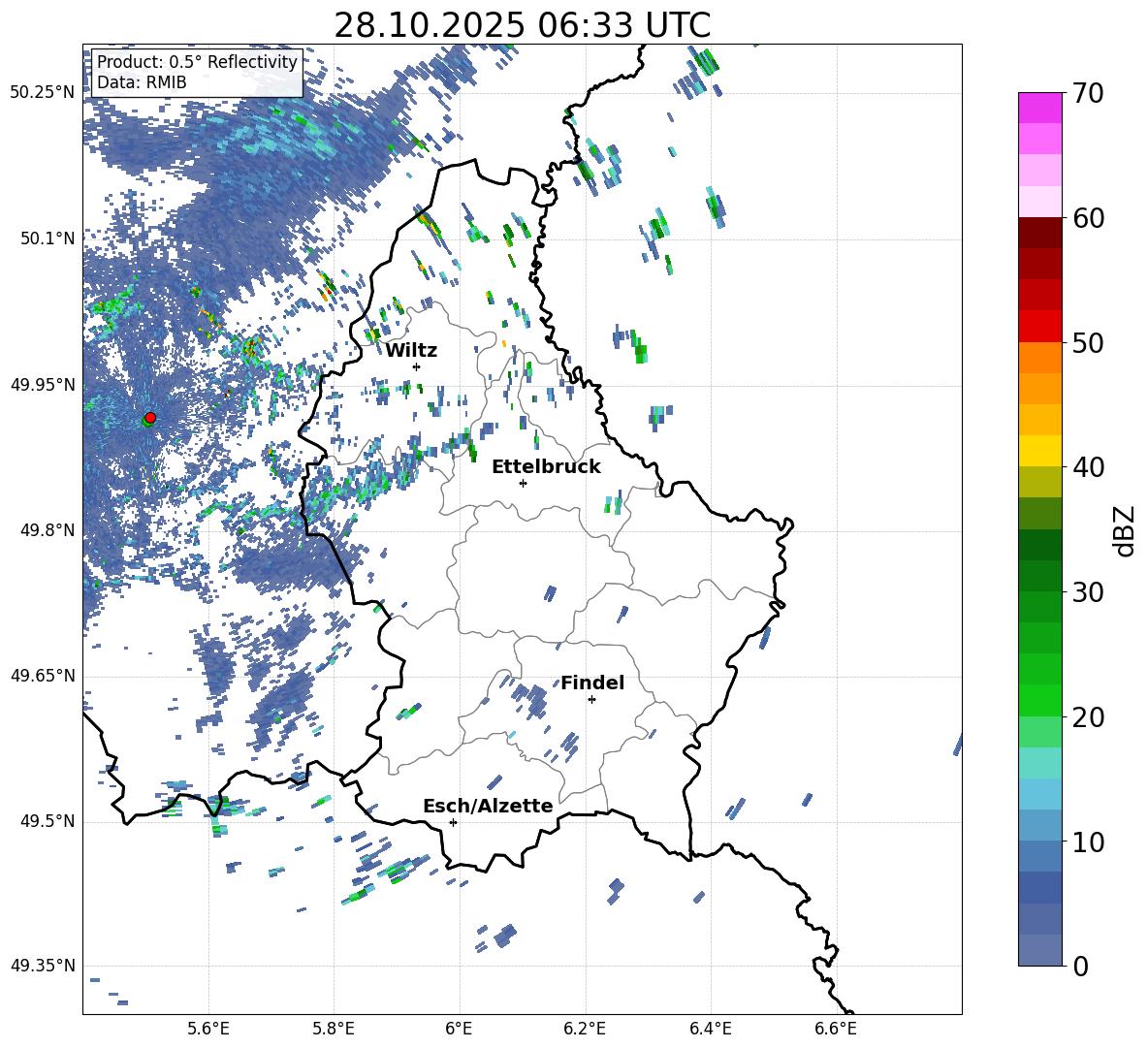The width and height of the screenshot is (1148, 1048).
Task: Click the 49.35°N latitude label
Action: (x=43, y=966)
